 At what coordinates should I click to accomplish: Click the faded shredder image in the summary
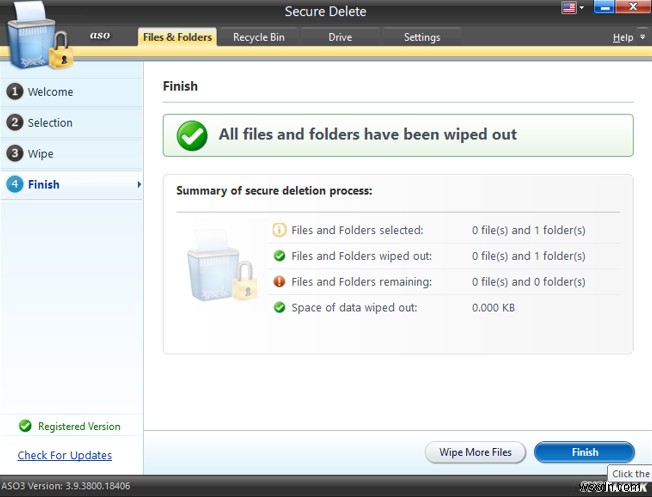[x=220, y=266]
